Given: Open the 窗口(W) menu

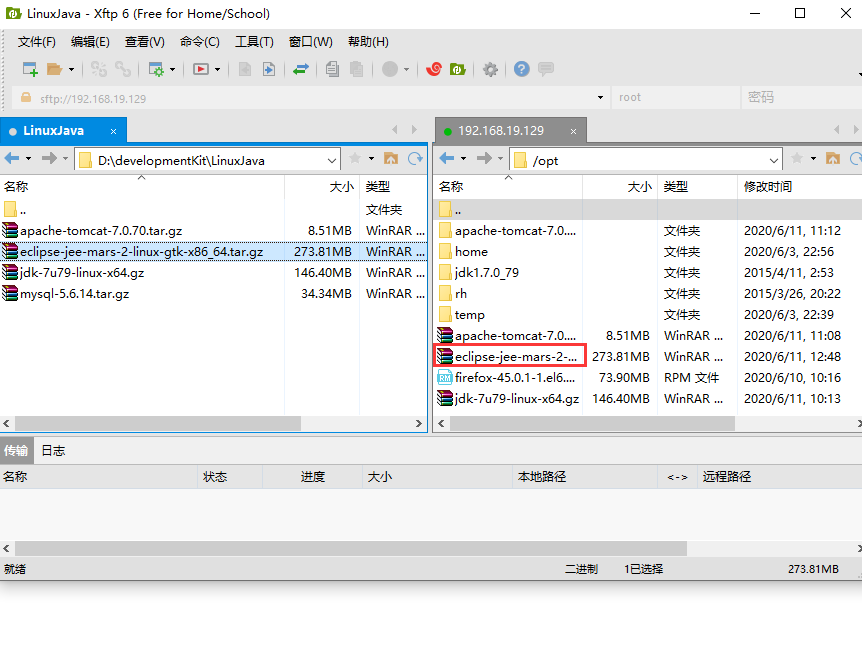Looking at the screenshot, I should pos(311,42).
